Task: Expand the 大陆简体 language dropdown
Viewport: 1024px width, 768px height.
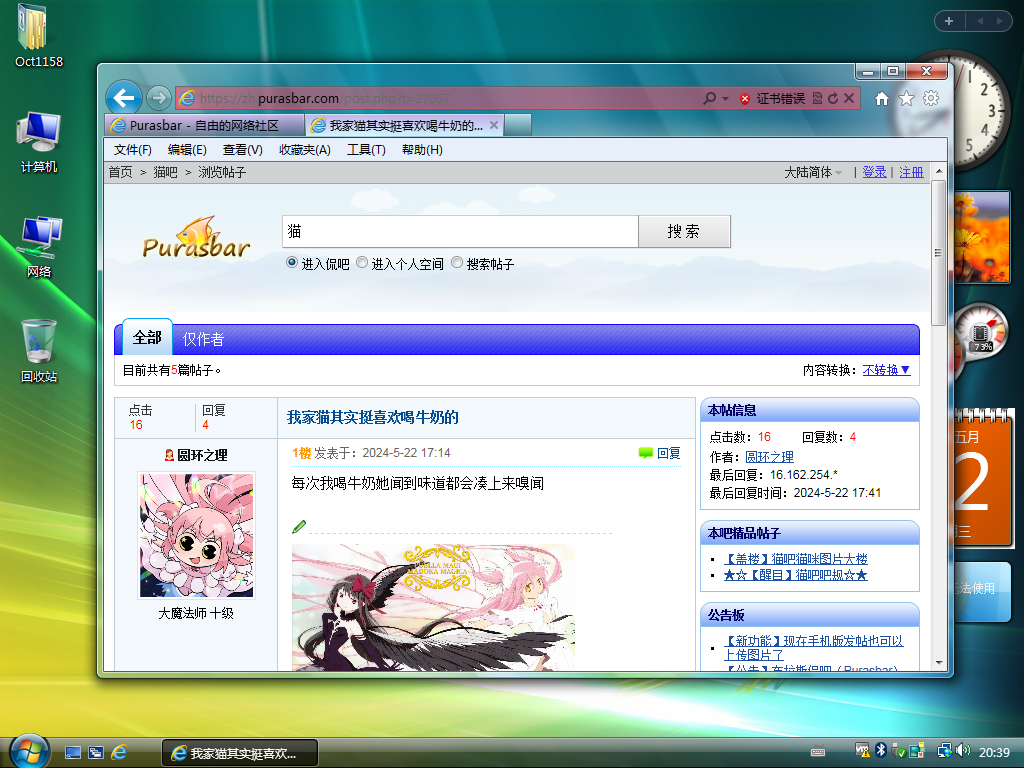Action: click(813, 172)
